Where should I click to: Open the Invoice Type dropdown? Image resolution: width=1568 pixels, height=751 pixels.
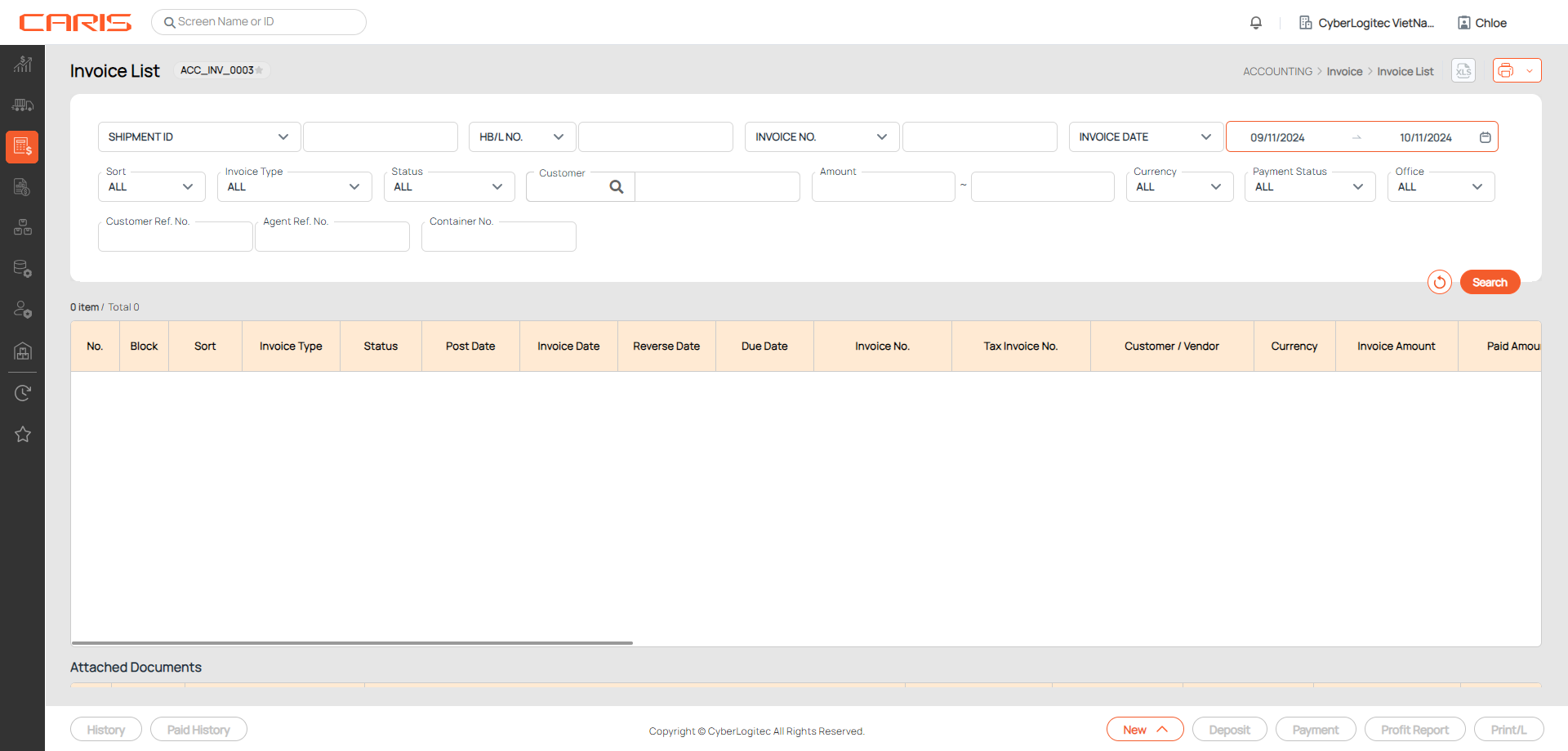(x=294, y=187)
